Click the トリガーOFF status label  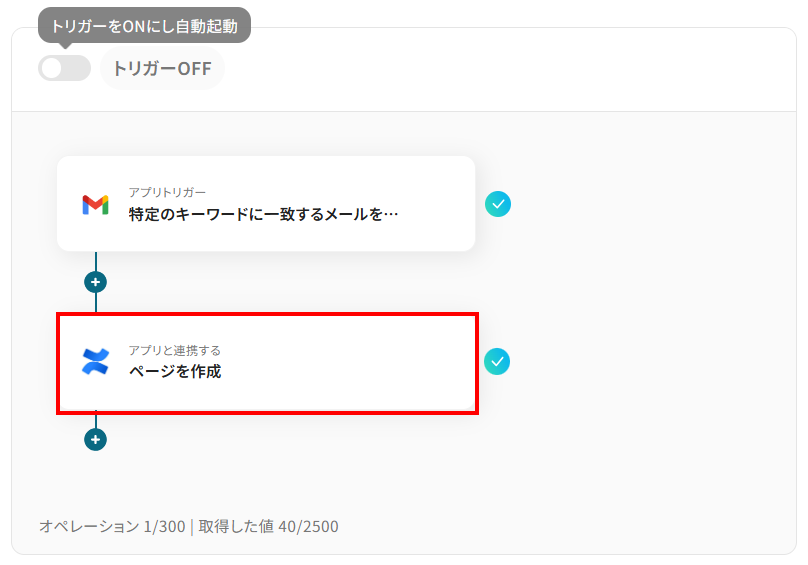tap(162, 69)
